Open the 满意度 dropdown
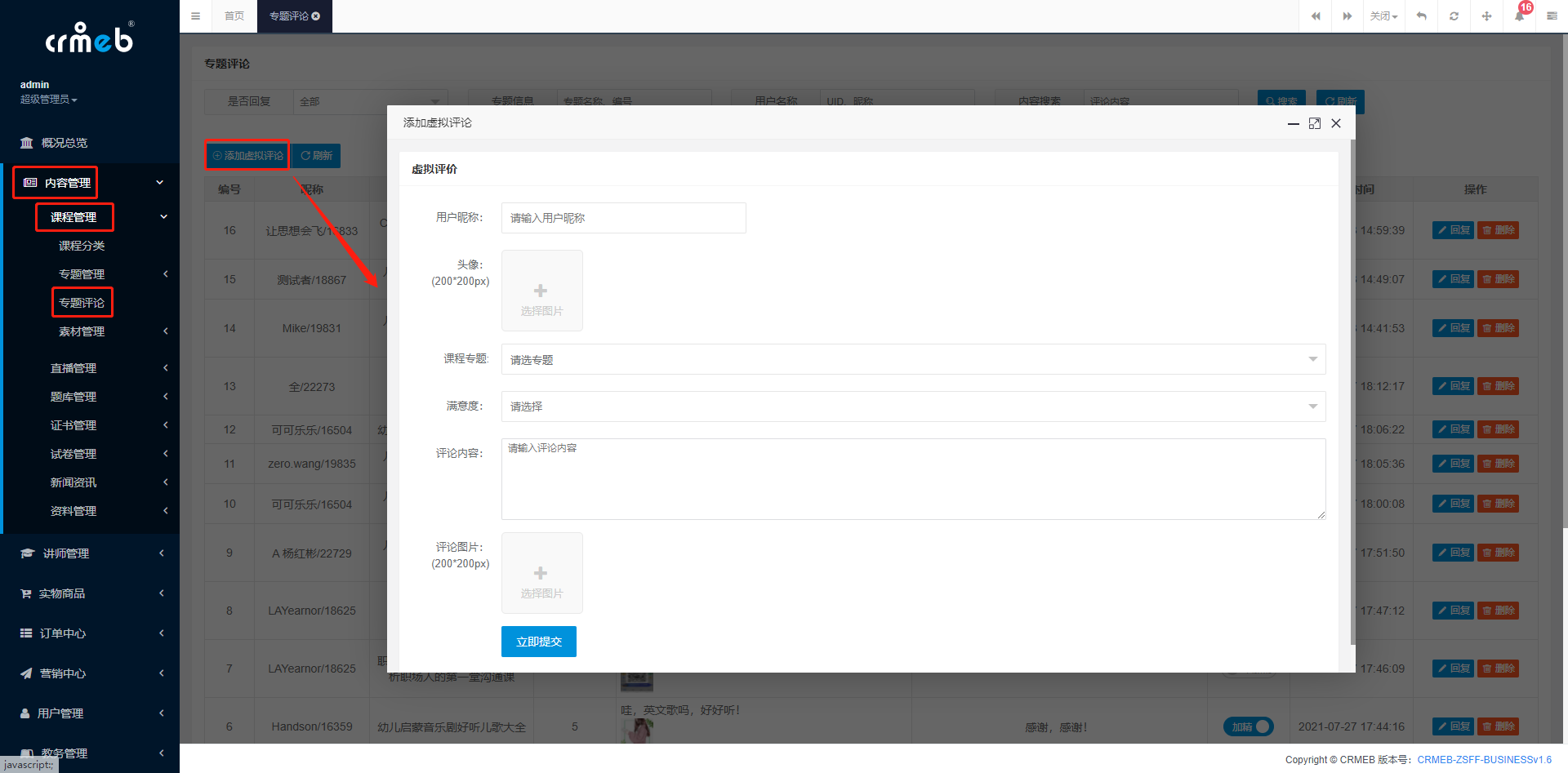 [x=912, y=406]
